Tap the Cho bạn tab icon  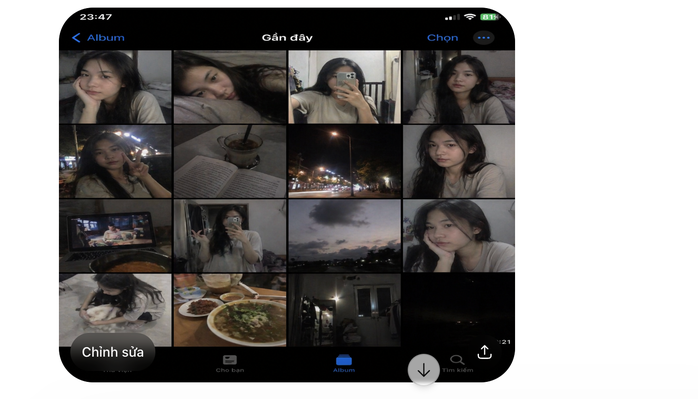(x=230, y=360)
